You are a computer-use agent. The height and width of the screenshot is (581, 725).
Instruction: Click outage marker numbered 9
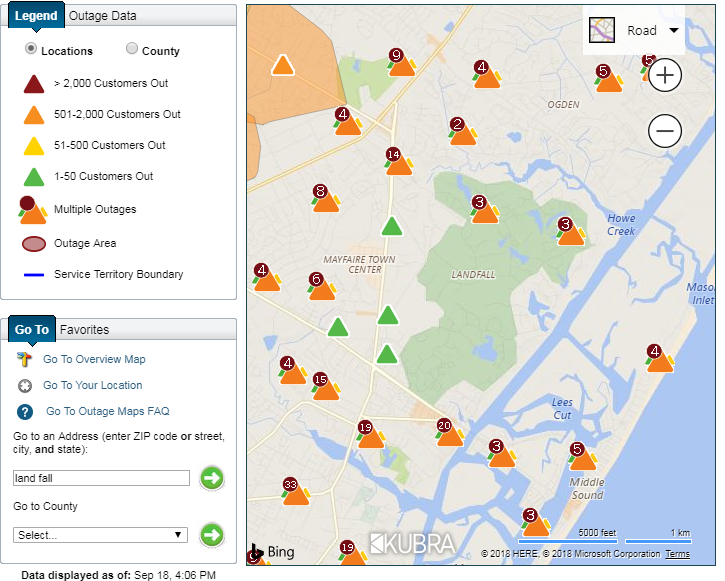click(401, 64)
